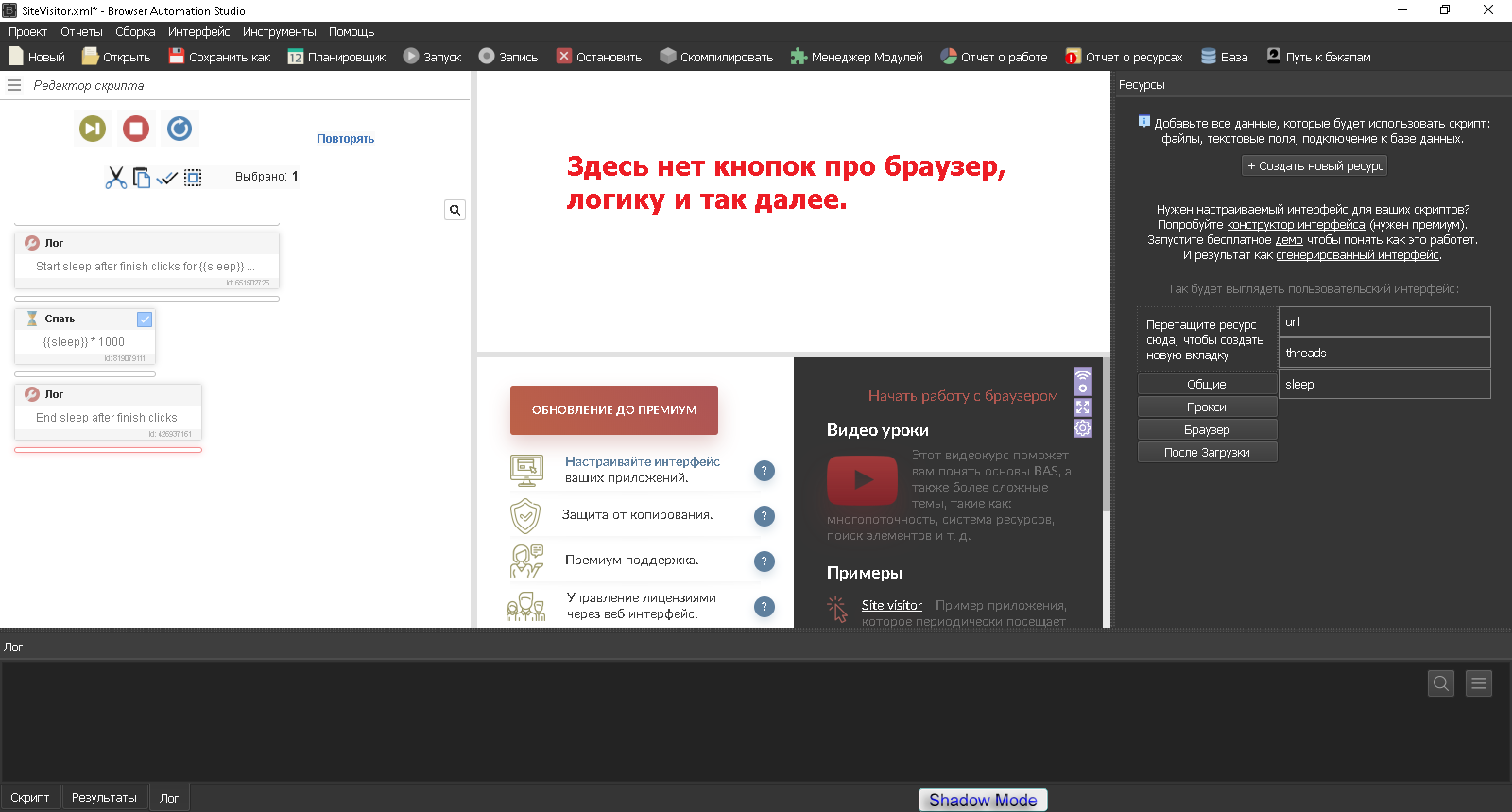
Task: Toggle checkbox on the Спать action
Action: [145, 320]
